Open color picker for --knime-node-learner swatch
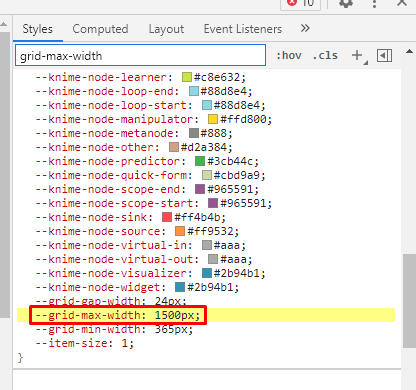The width and height of the screenshot is (416, 390). [x=187, y=77]
